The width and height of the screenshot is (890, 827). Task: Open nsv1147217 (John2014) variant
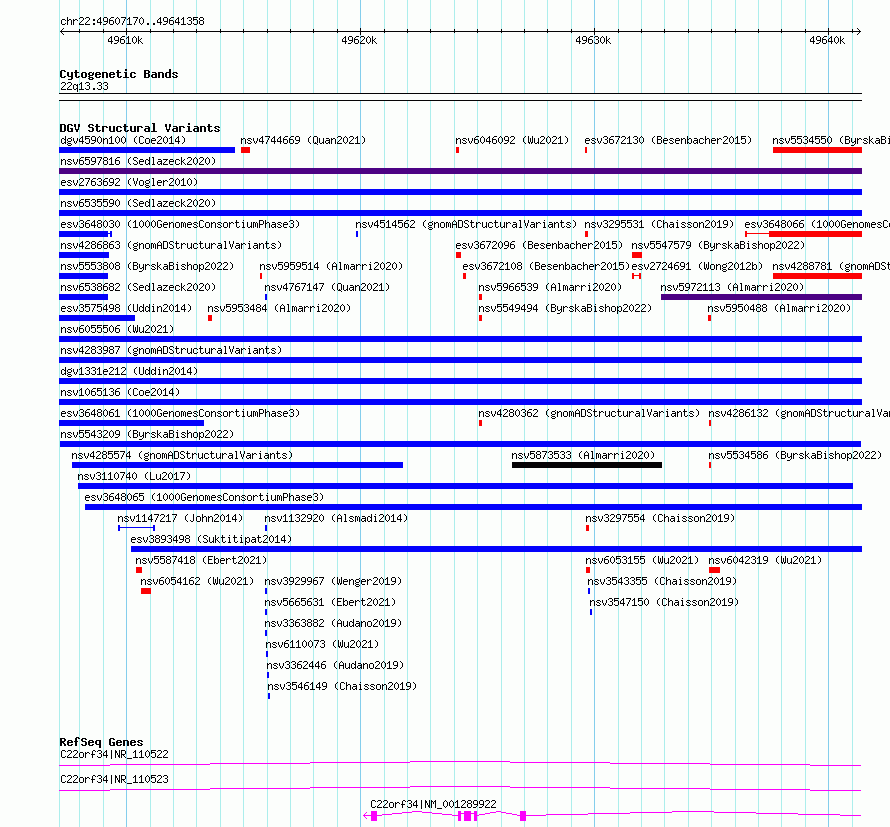click(180, 518)
